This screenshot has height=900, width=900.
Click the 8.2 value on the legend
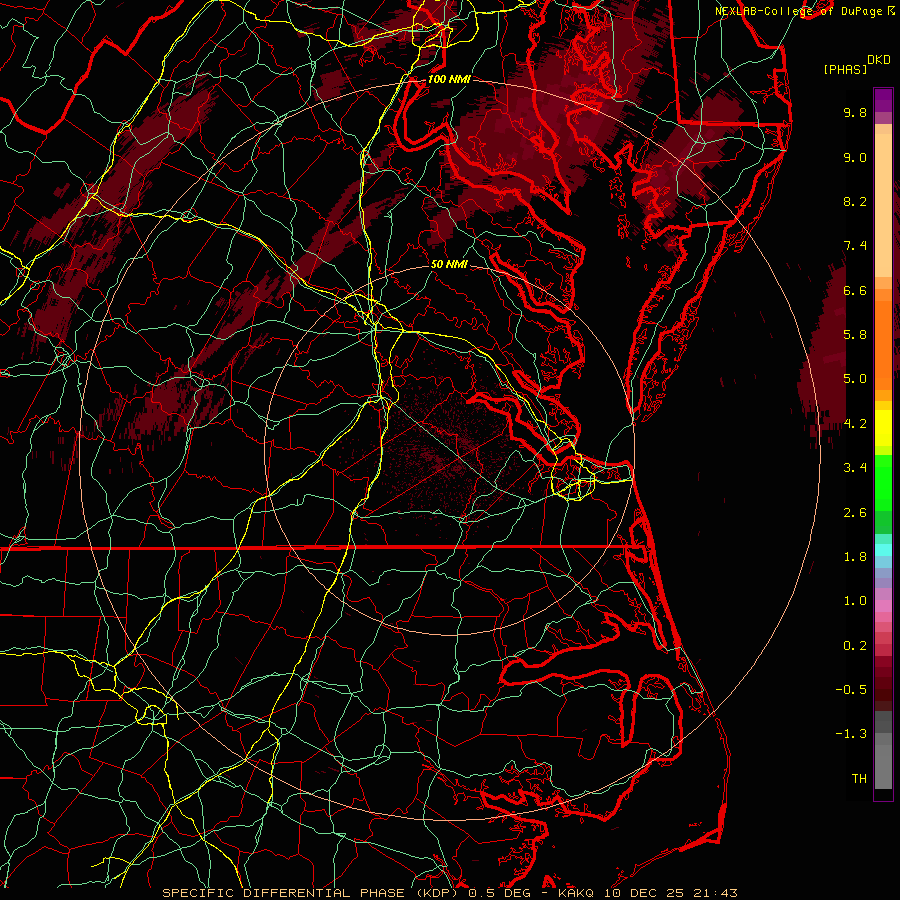855,201
